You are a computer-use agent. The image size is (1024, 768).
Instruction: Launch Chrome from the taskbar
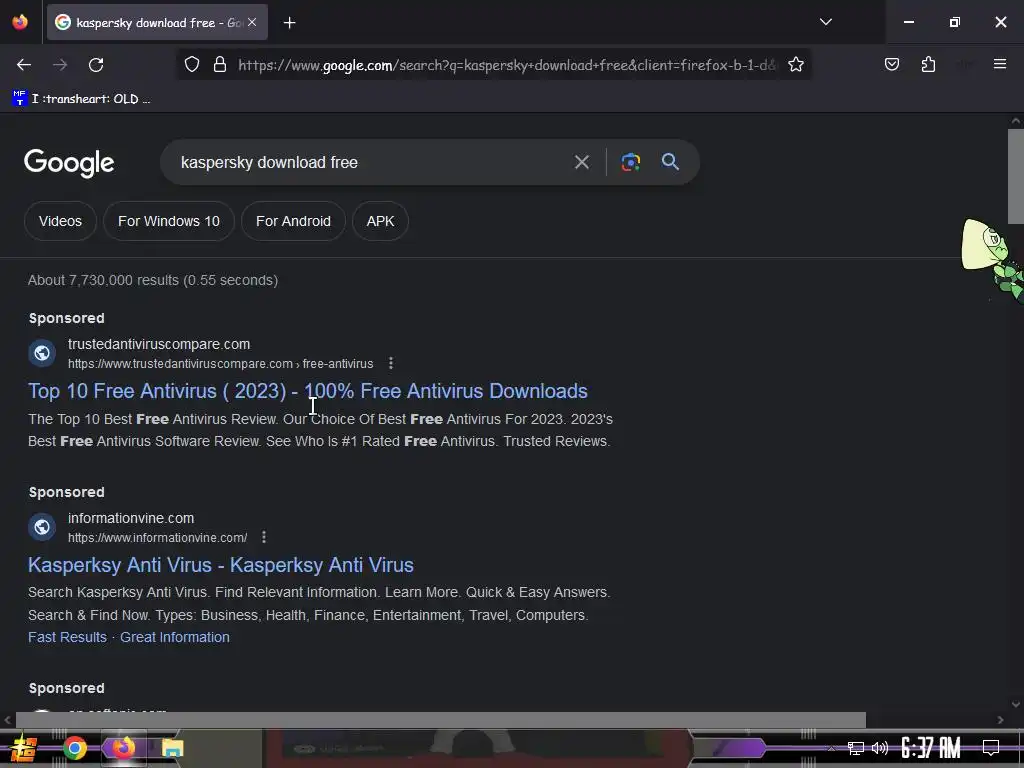(74, 748)
